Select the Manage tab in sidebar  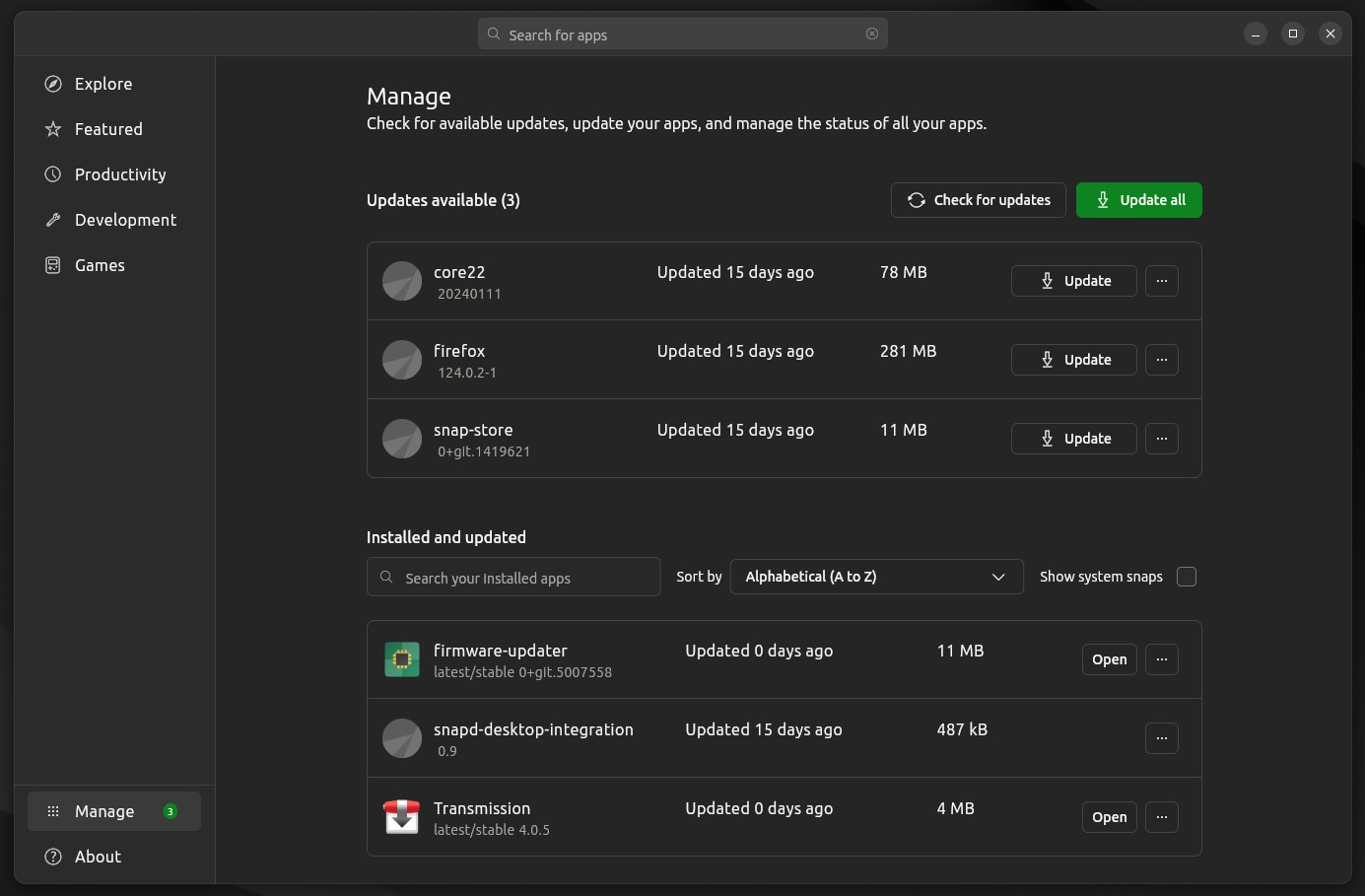114,811
